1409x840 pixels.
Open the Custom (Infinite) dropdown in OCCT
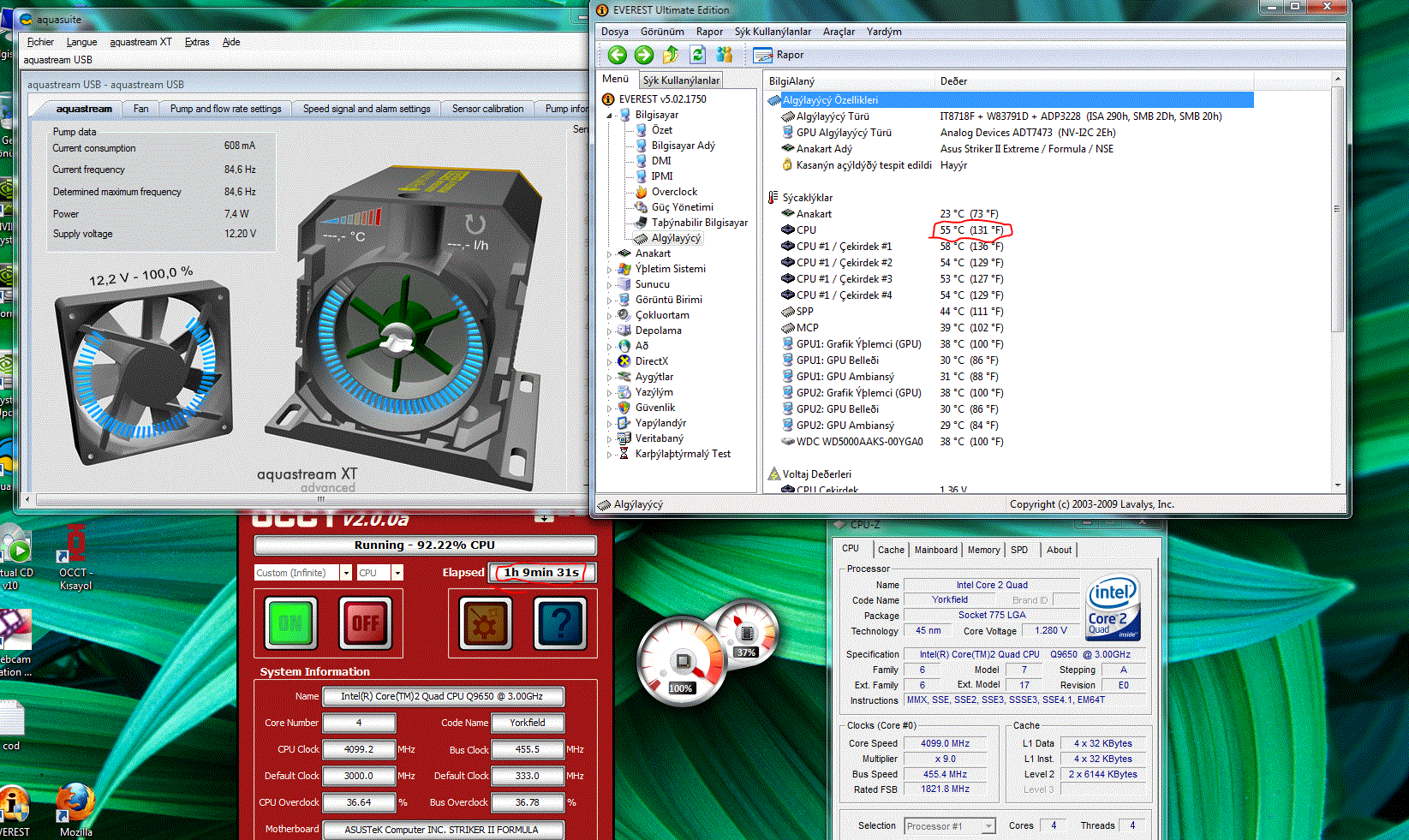346,573
